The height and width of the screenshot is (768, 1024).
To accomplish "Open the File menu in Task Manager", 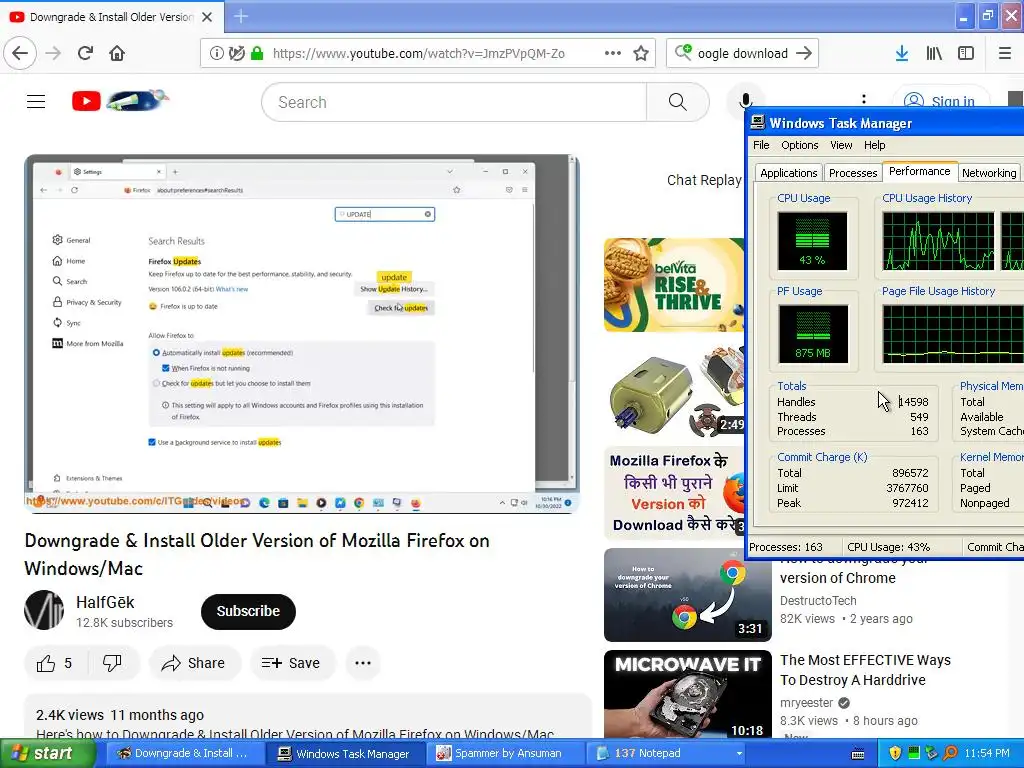I will tap(761, 145).
